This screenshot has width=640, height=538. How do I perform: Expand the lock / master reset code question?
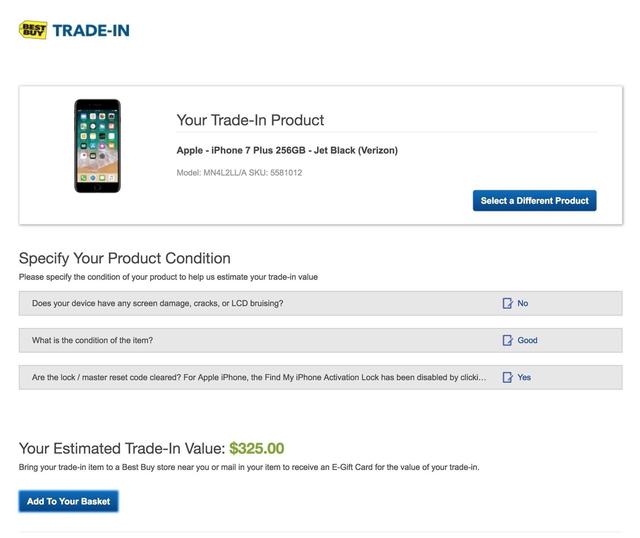tap(259, 378)
